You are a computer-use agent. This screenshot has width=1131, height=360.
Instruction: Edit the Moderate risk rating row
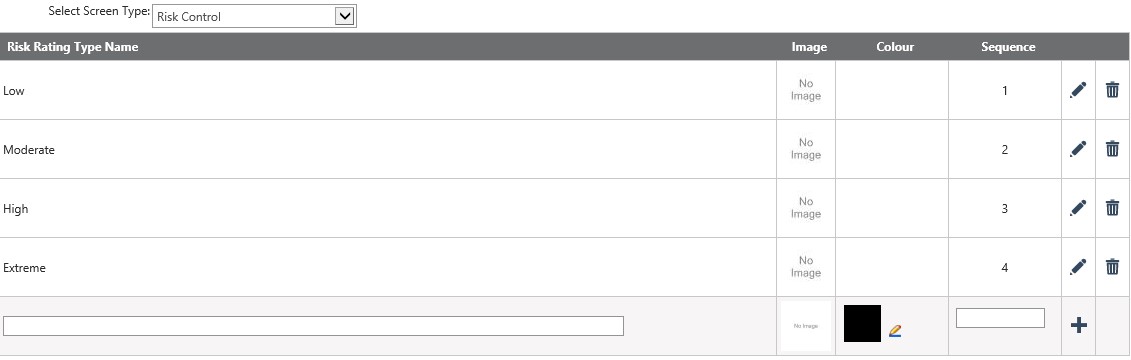click(x=1078, y=149)
